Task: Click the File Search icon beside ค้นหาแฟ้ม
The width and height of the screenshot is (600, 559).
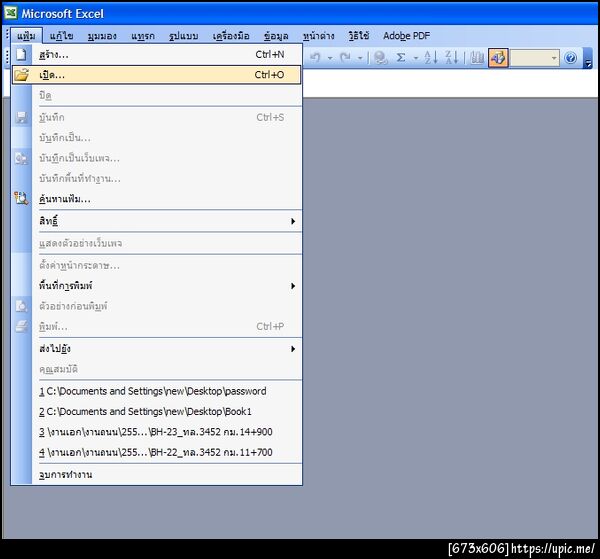Action: pyautogui.click(x=21, y=198)
